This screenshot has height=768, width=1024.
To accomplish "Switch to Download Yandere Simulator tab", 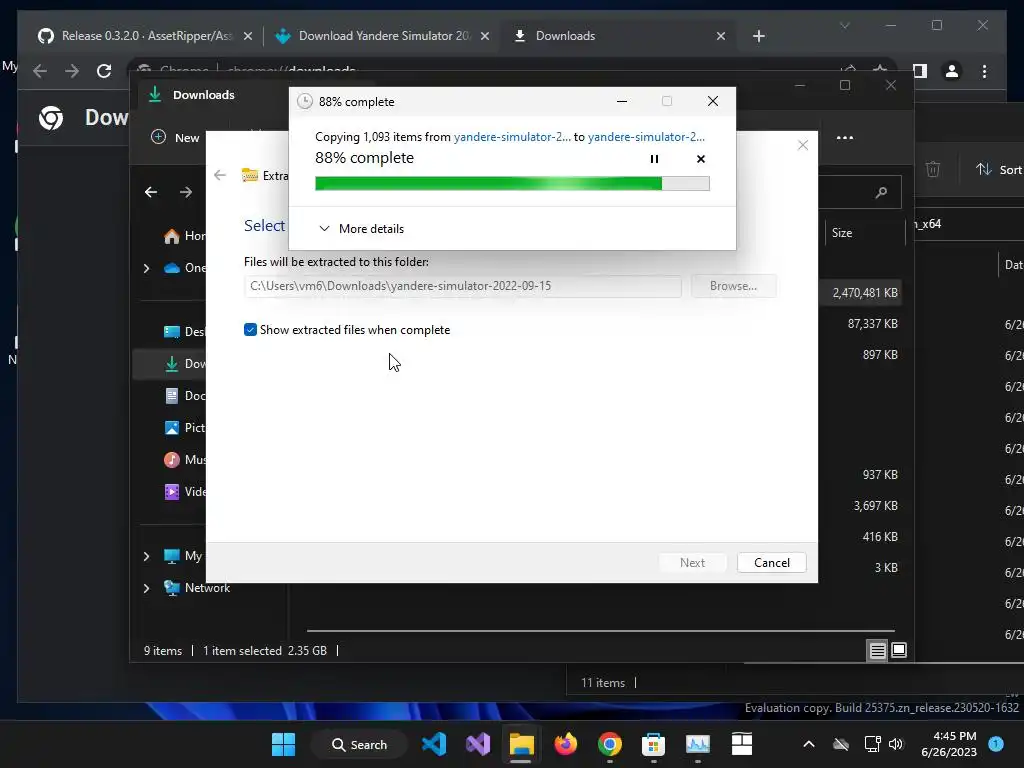I will 373,36.
